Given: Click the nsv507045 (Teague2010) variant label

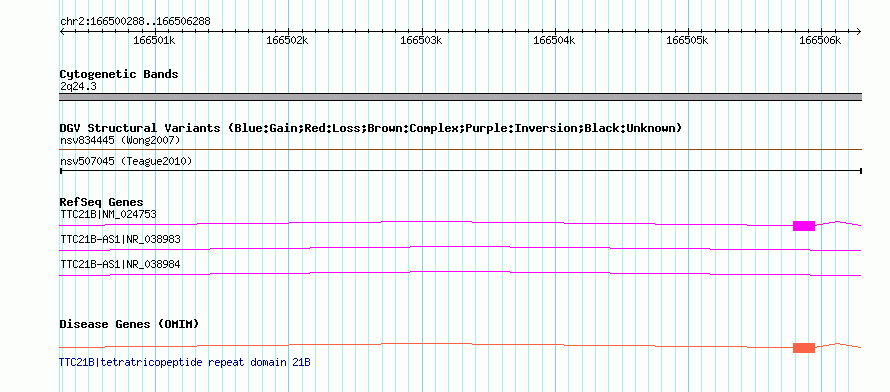Looking at the screenshot, I should tap(126, 162).
